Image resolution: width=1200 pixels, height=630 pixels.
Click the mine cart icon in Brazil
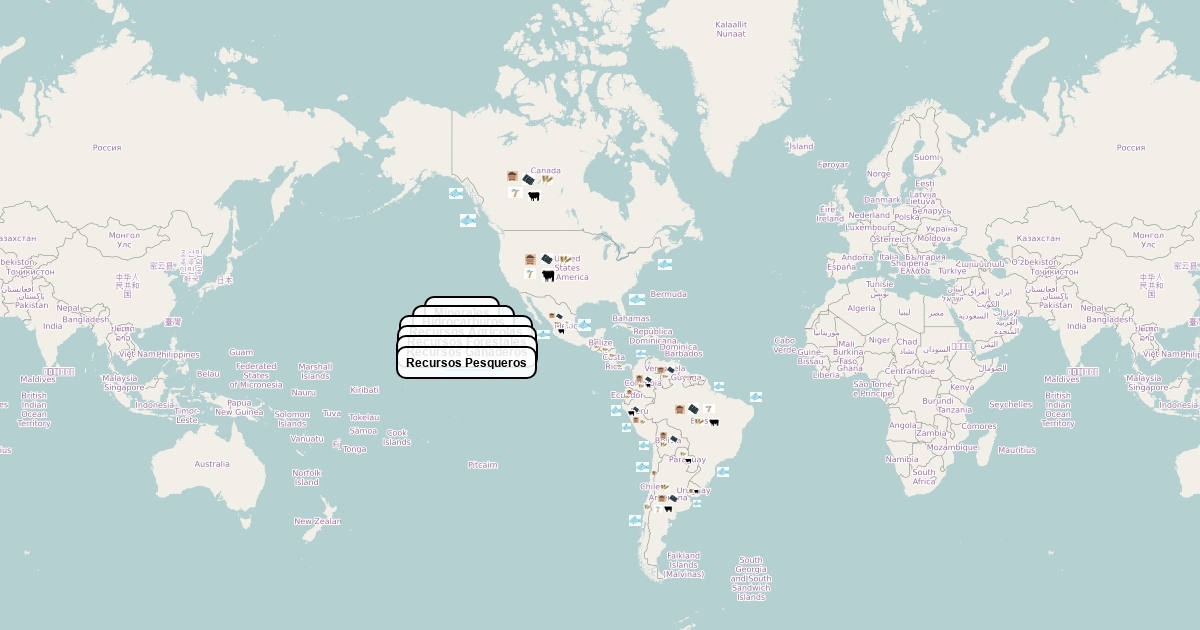point(680,409)
